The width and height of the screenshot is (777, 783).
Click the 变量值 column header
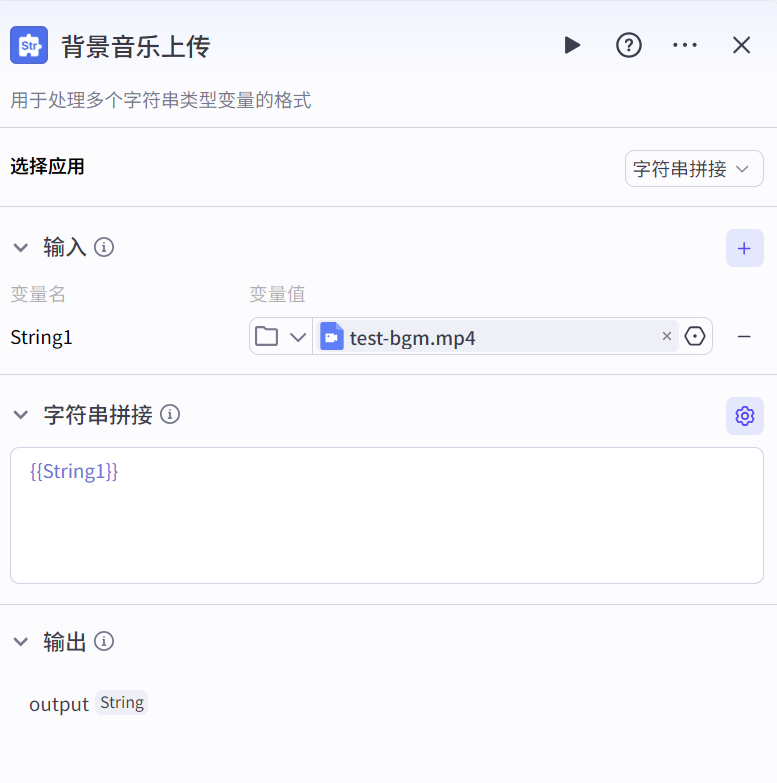pos(277,294)
